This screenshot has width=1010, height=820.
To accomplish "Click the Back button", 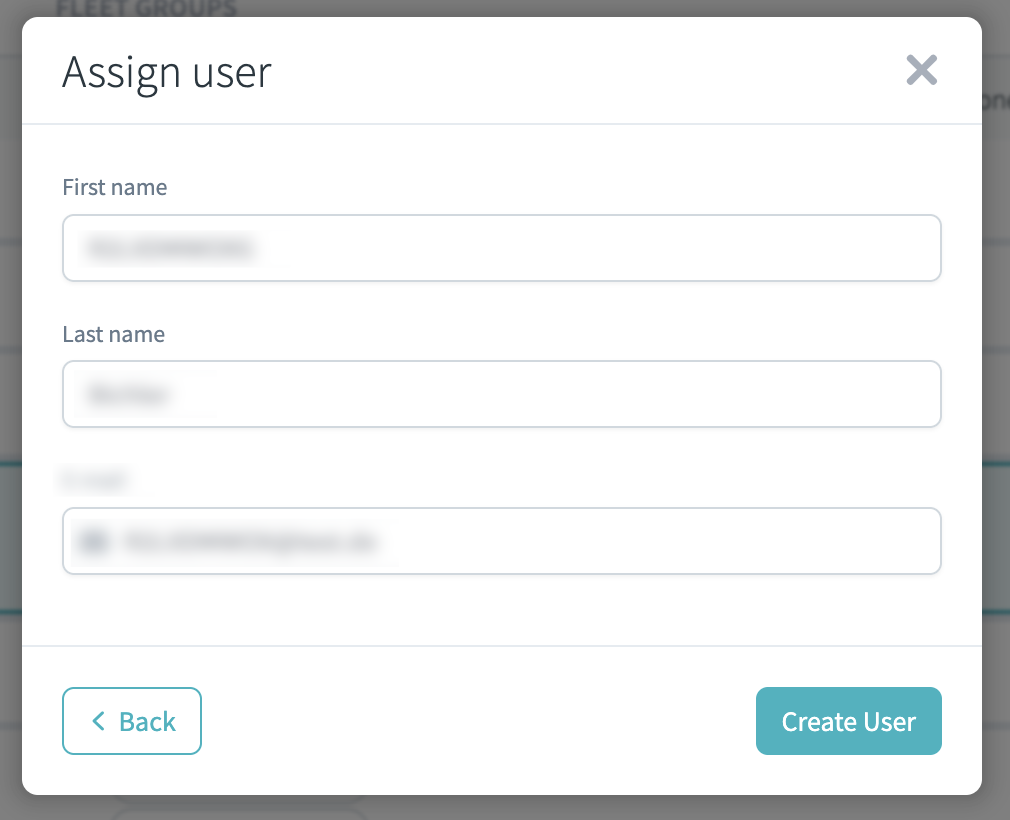I will pyautogui.click(x=131, y=720).
